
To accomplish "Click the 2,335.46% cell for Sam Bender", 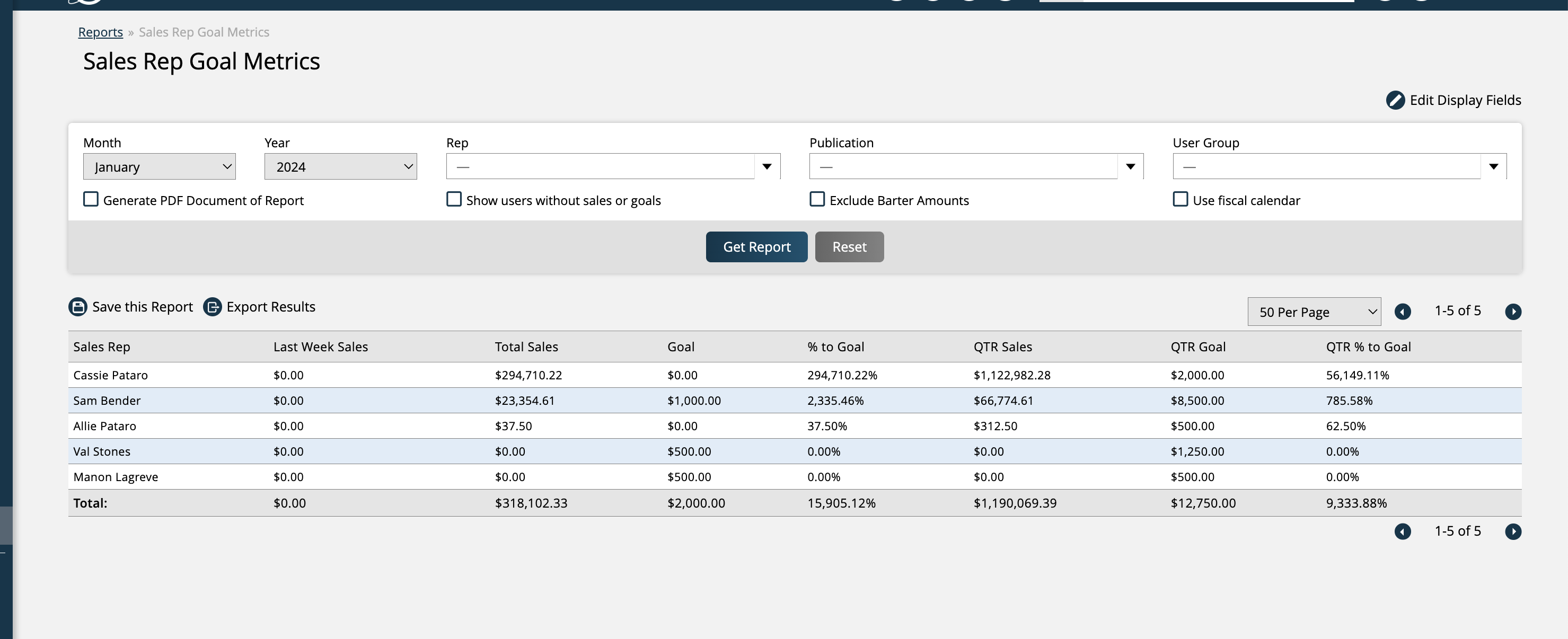I will [x=835, y=401].
